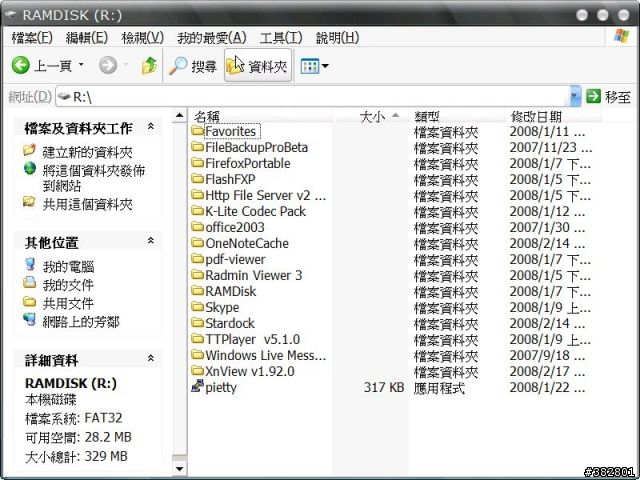The width and height of the screenshot is (640, 480).
Task: Click the 移至 go button
Action: (608, 97)
